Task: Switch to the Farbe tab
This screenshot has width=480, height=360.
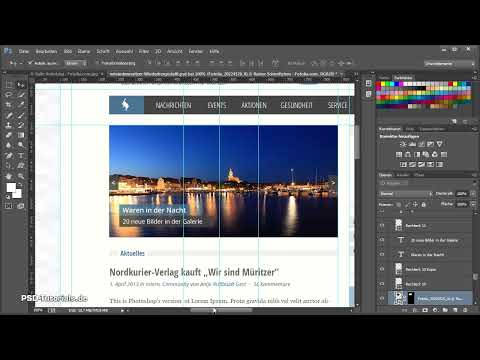Action: click(x=384, y=78)
